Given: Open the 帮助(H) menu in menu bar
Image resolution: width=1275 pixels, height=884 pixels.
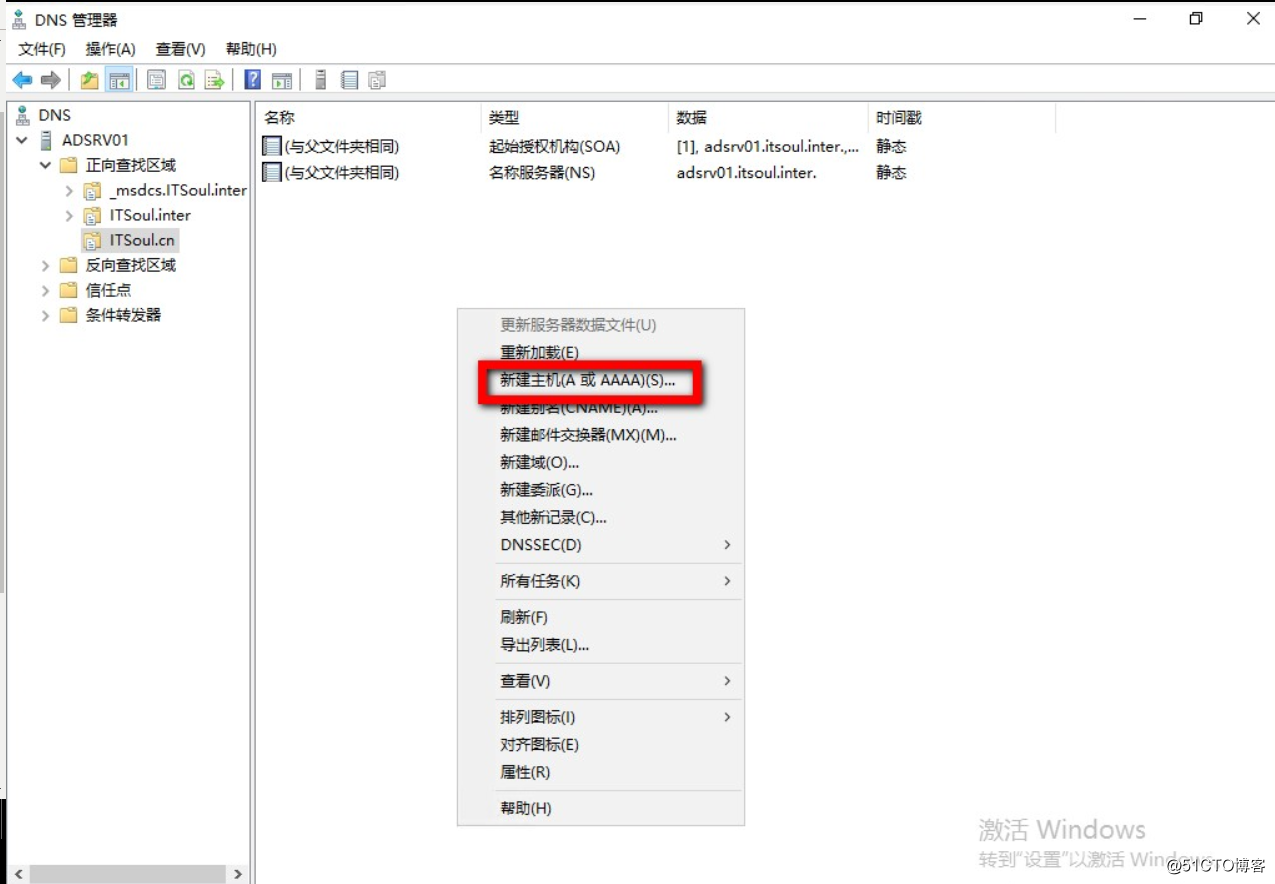Looking at the screenshot, I should [251, 49].
